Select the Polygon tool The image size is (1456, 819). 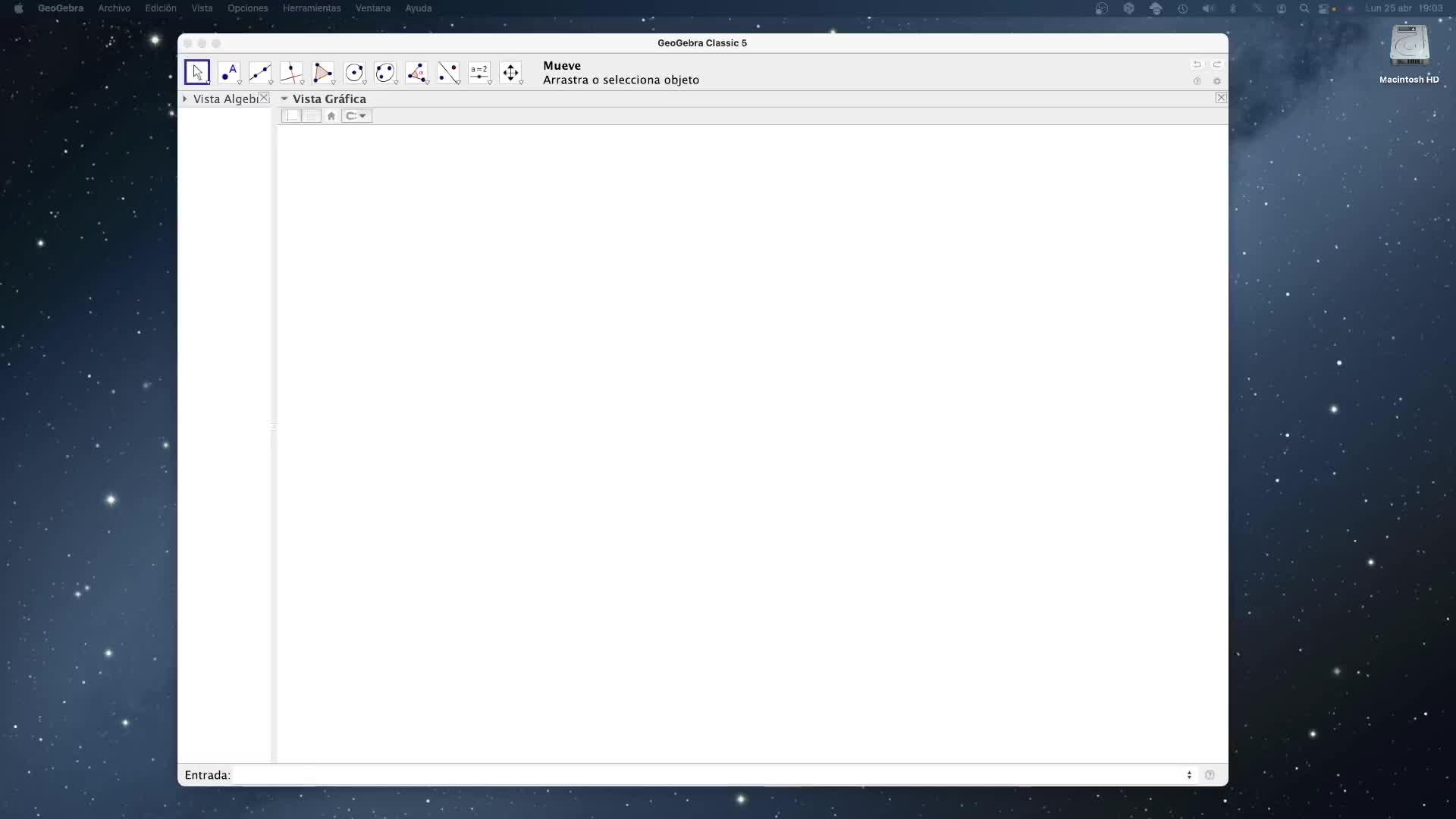pyautogui.click(x=322, y=73)
